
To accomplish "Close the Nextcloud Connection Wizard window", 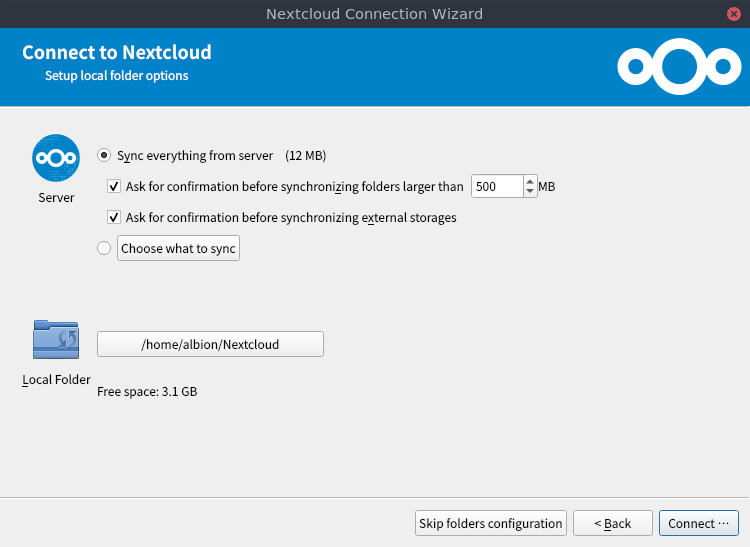I will 733,14.
